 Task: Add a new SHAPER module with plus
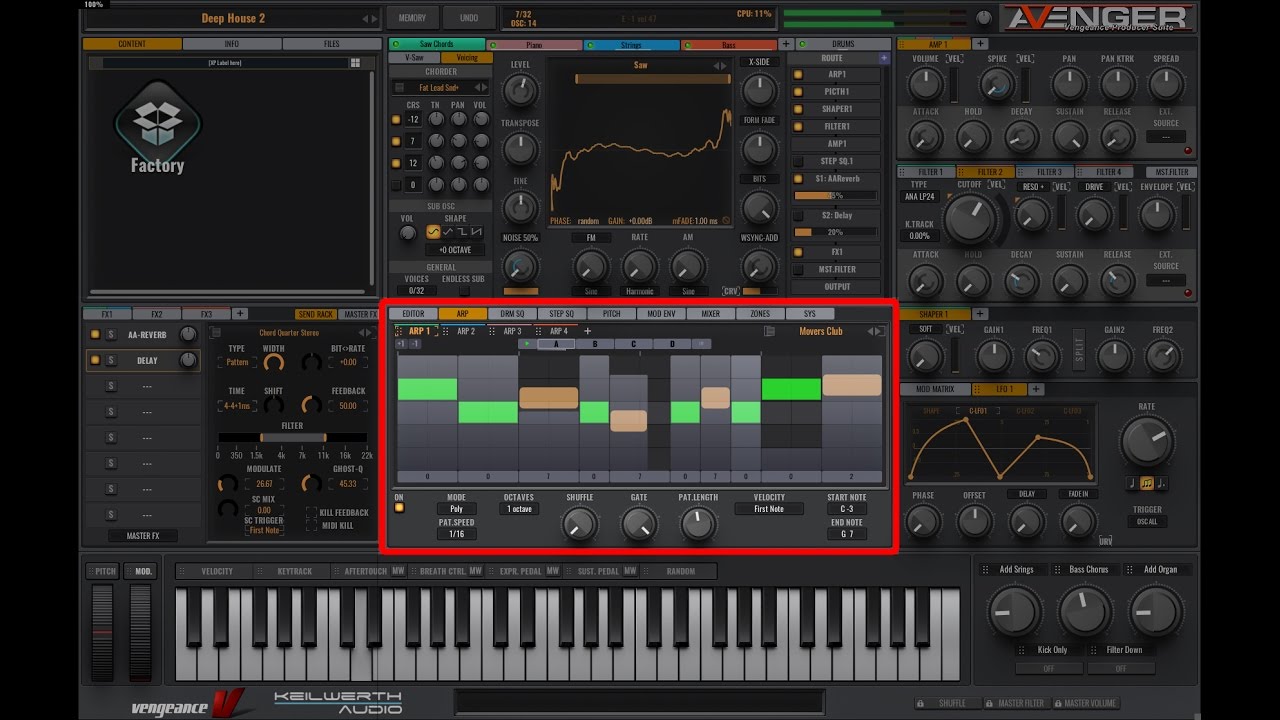[x=981, y=314]
